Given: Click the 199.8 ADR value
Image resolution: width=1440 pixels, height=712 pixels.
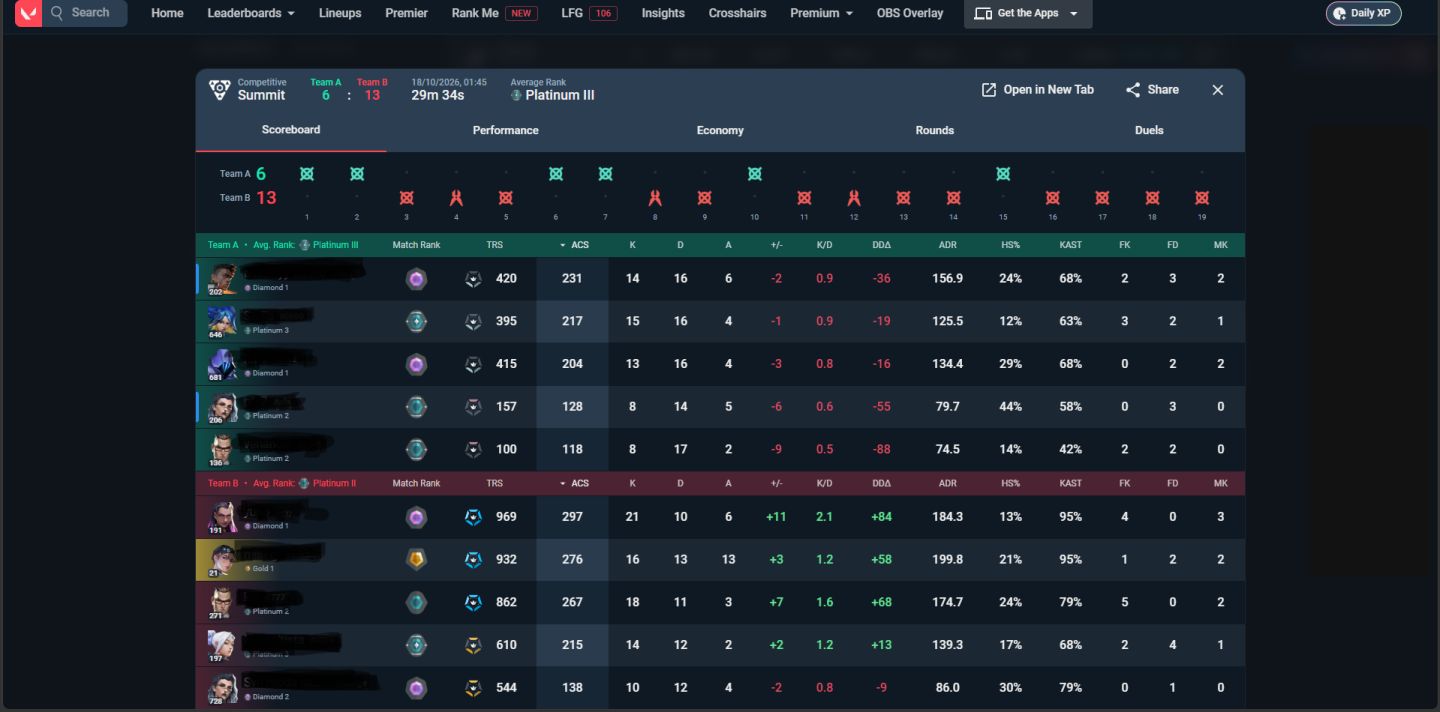Looking at the screenshot, I should point(946,560).
